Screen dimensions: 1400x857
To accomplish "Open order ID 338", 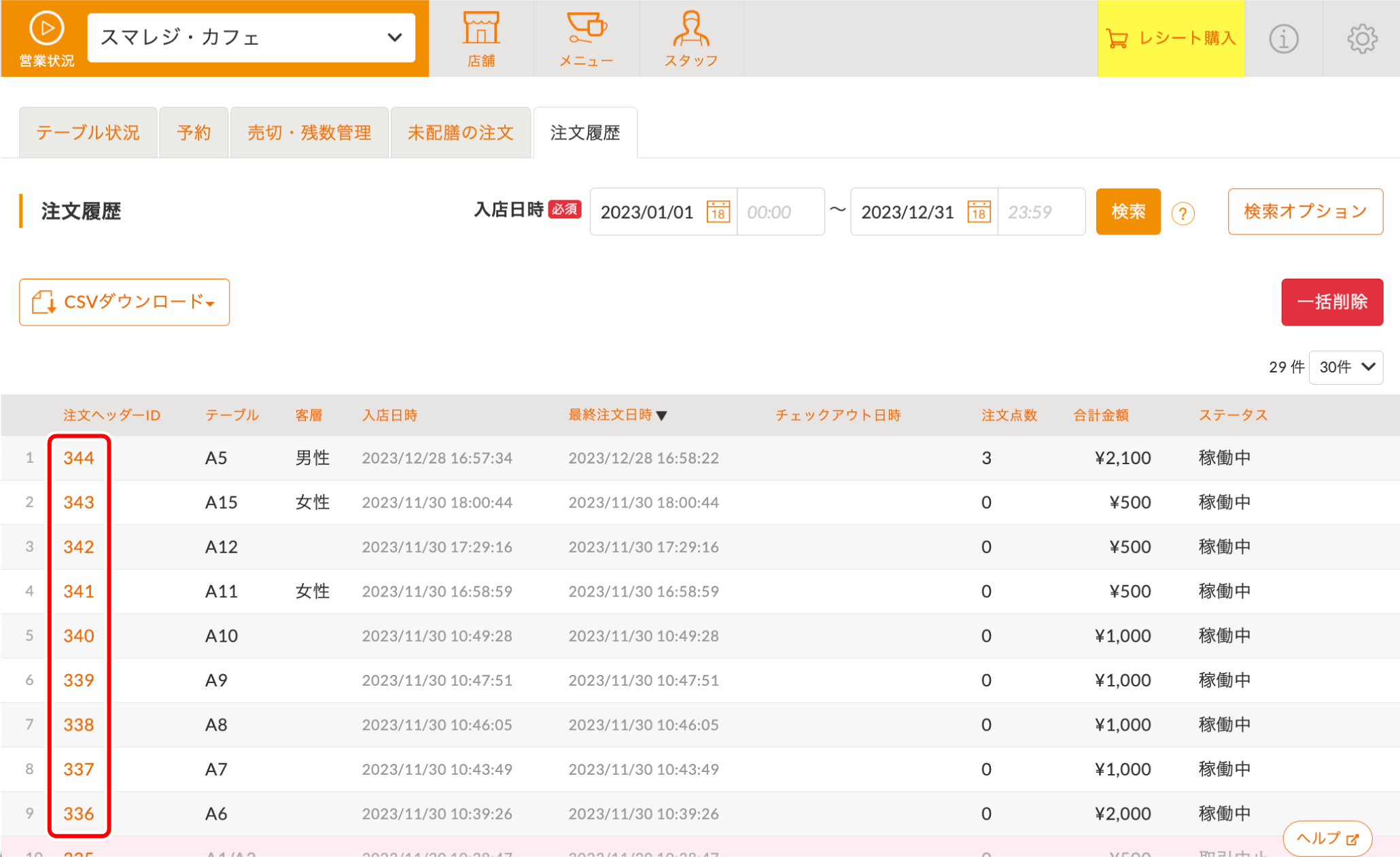I will pos(79,725).
